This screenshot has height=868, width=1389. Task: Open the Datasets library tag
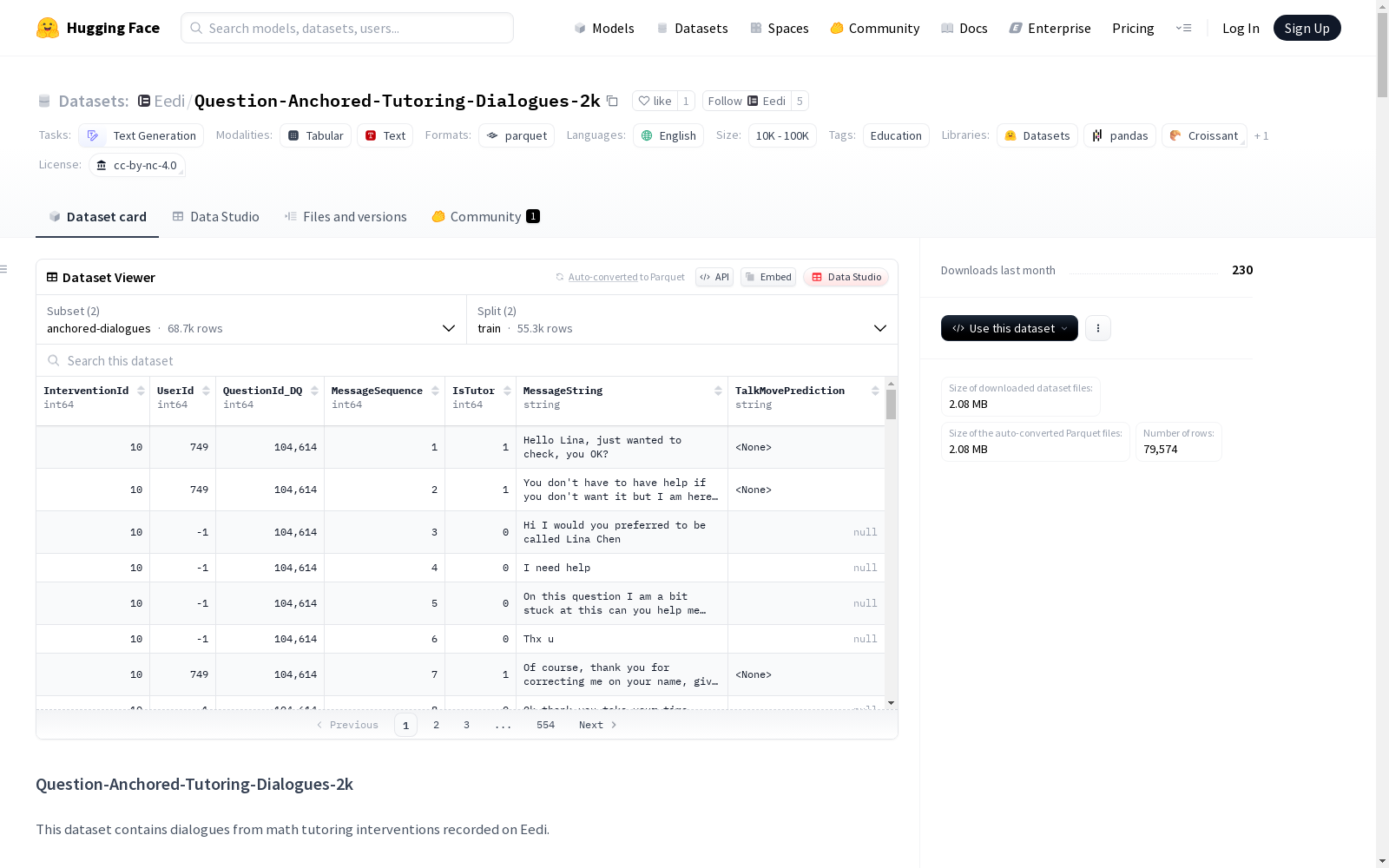[x=1037, y=135]
